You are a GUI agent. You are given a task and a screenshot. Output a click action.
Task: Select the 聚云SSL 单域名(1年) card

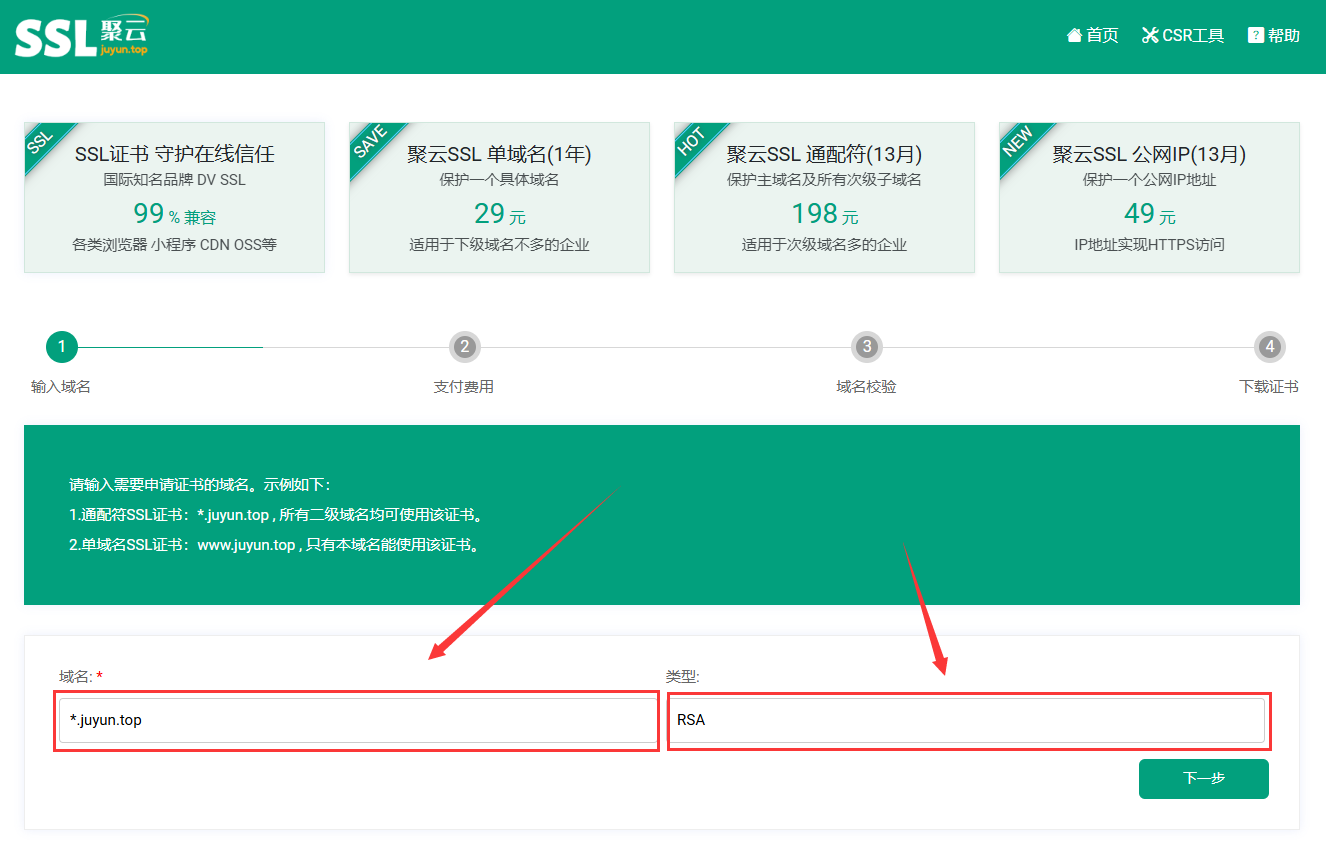pyautogui.click(x=499, y=197)
